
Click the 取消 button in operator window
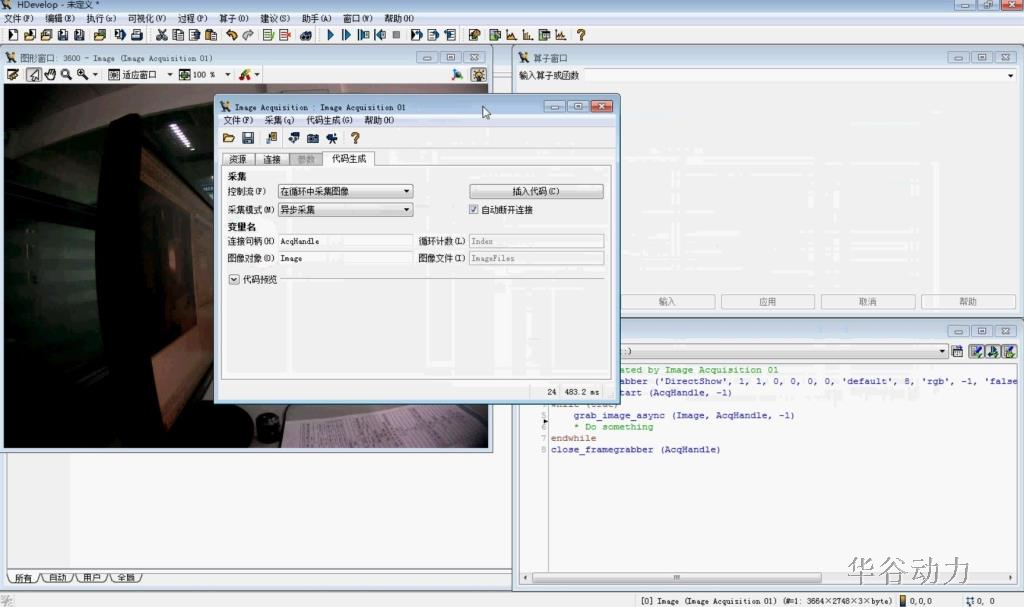pos(868,302)
